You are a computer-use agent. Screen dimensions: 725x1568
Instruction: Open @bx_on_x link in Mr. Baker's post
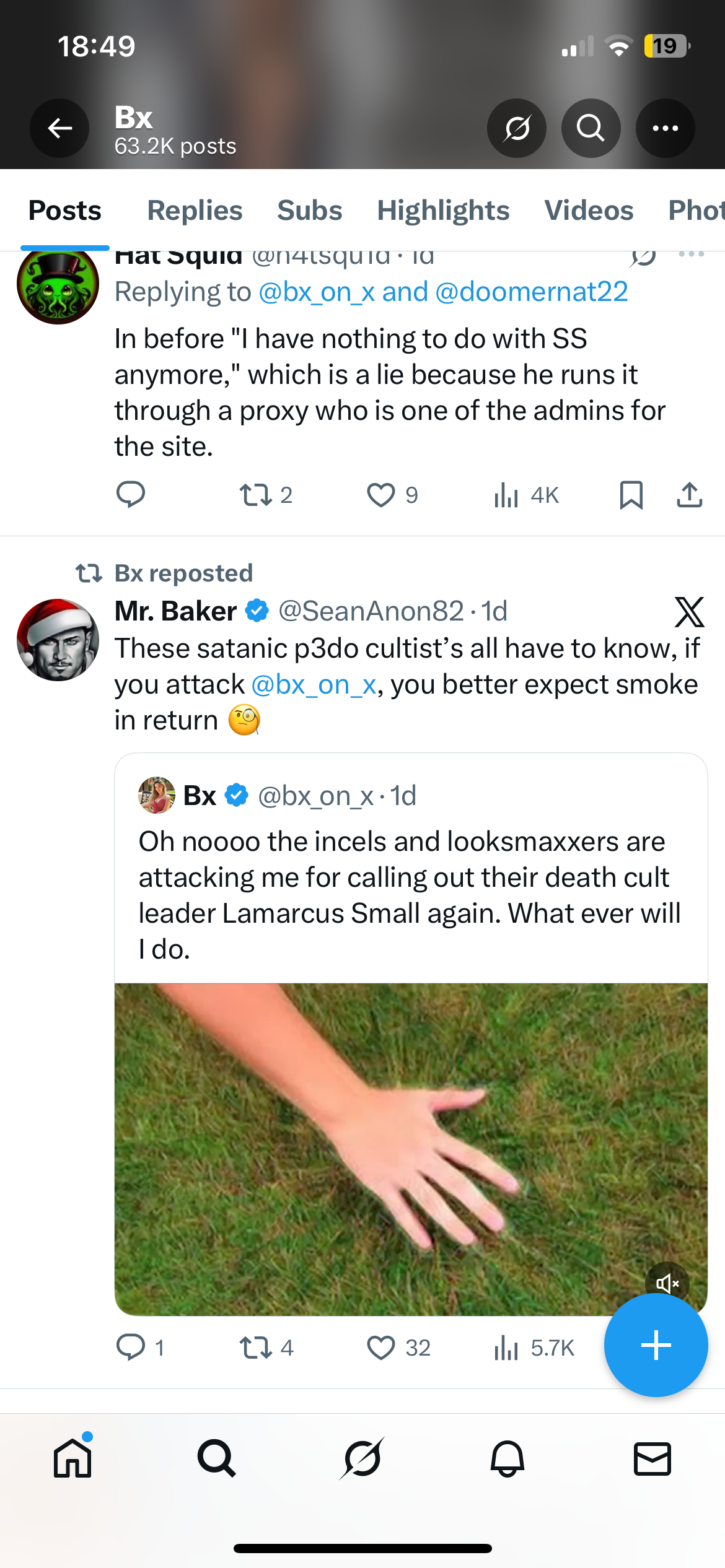pyautogui.click(x=314, y=685)
